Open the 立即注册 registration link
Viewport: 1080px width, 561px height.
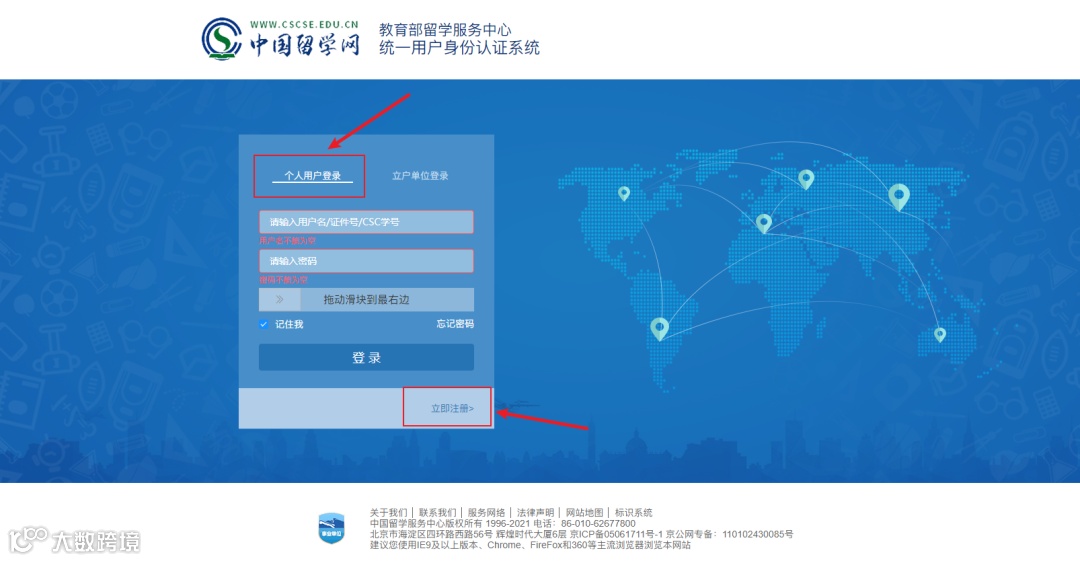coord(453,408)
